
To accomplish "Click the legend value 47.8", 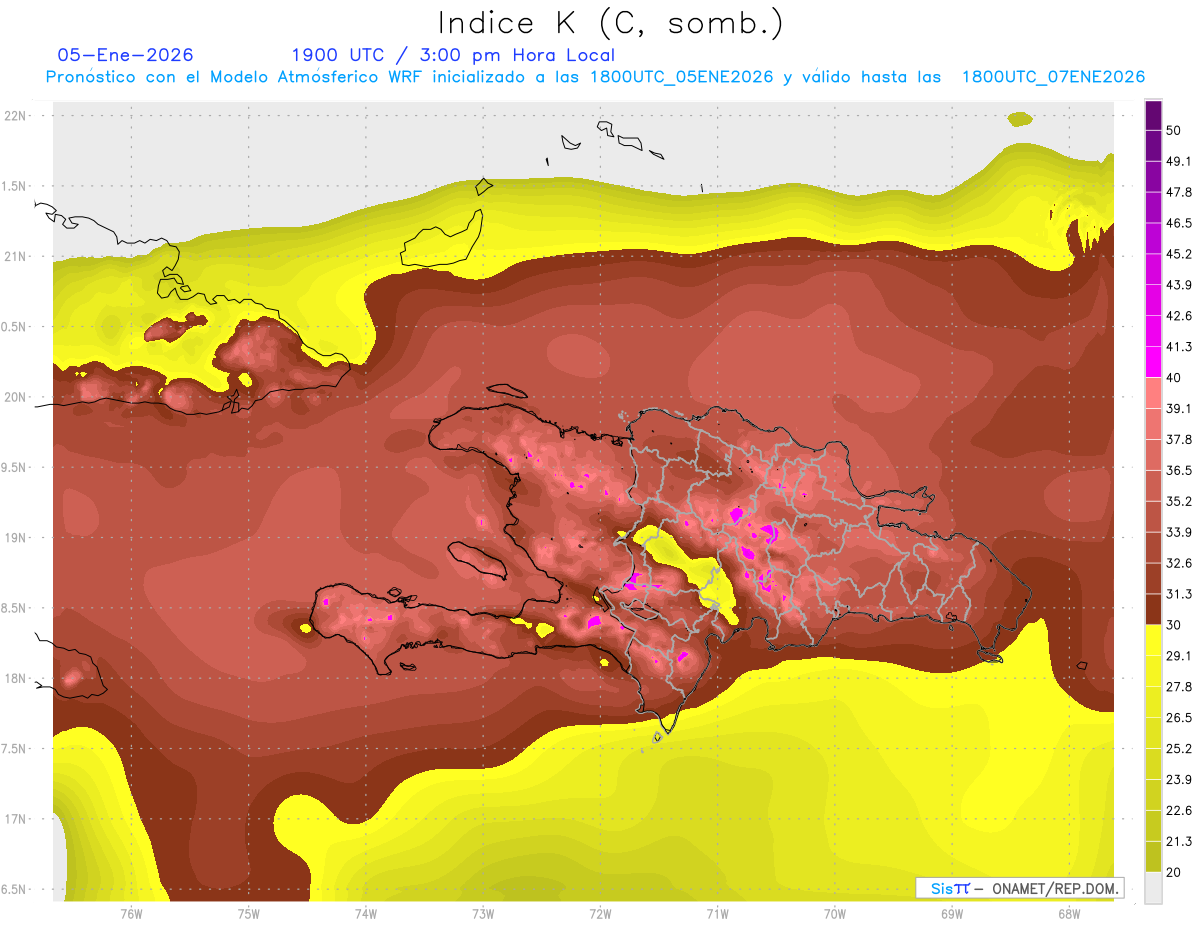I will click(1179, 192).
